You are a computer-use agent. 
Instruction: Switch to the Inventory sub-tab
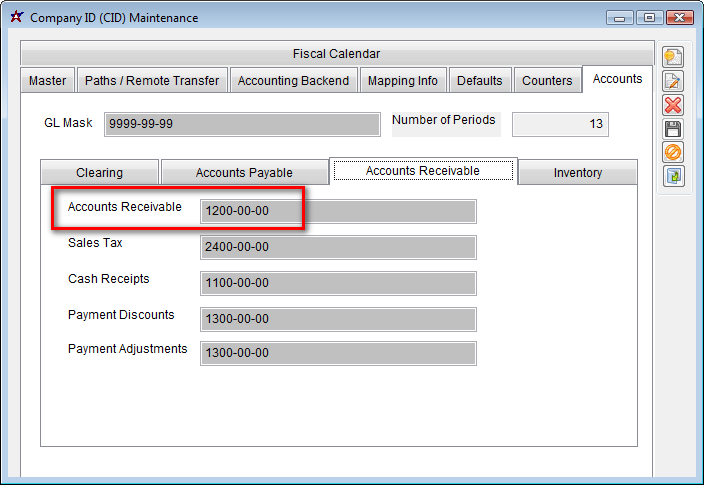pyautogui.click(x=578, y=173)
